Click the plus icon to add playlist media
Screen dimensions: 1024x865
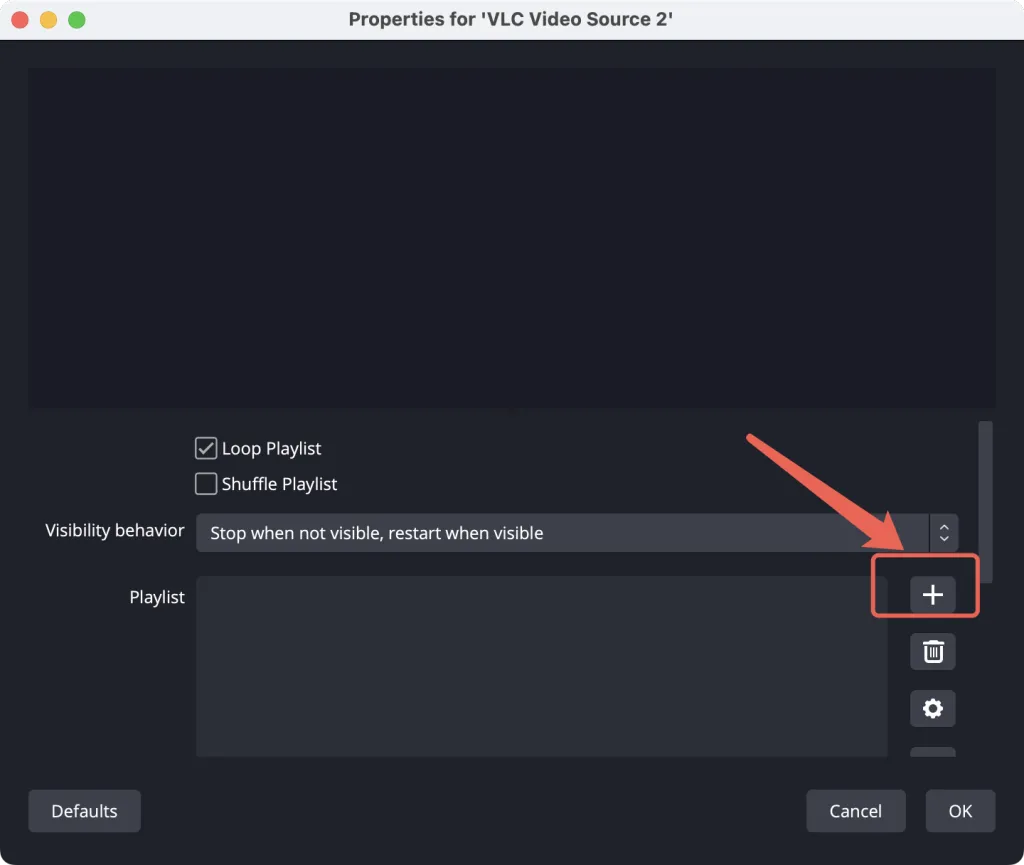pos(933,595)
